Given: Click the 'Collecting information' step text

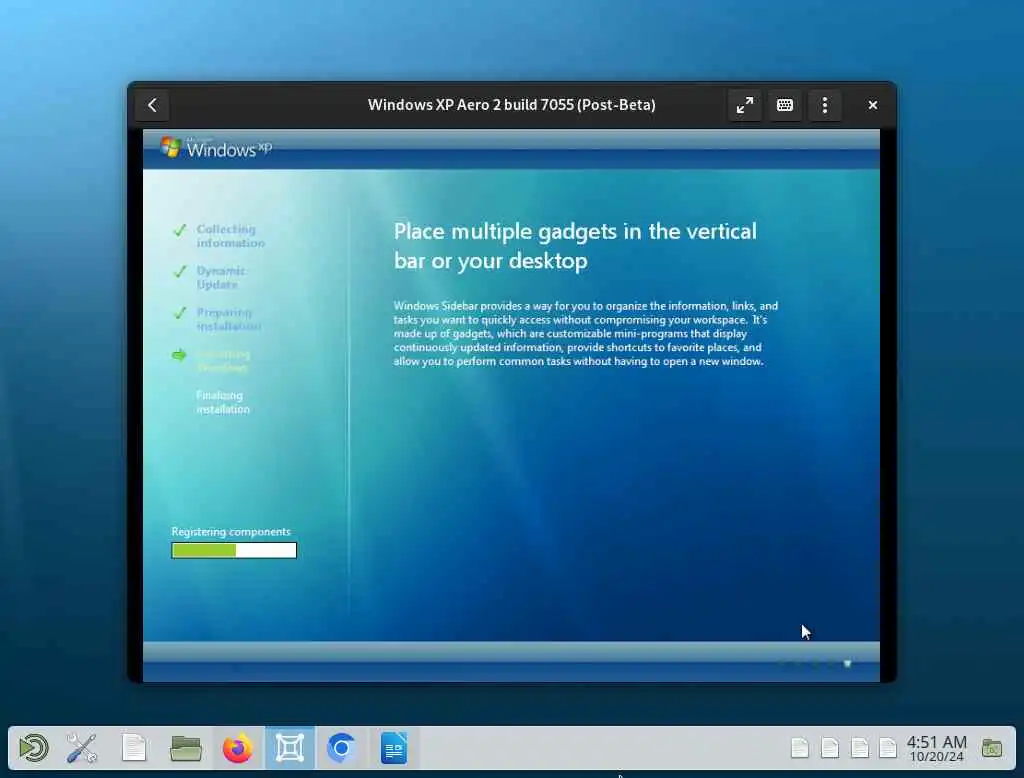Looking at the screenshot, I should click(231, 236).
